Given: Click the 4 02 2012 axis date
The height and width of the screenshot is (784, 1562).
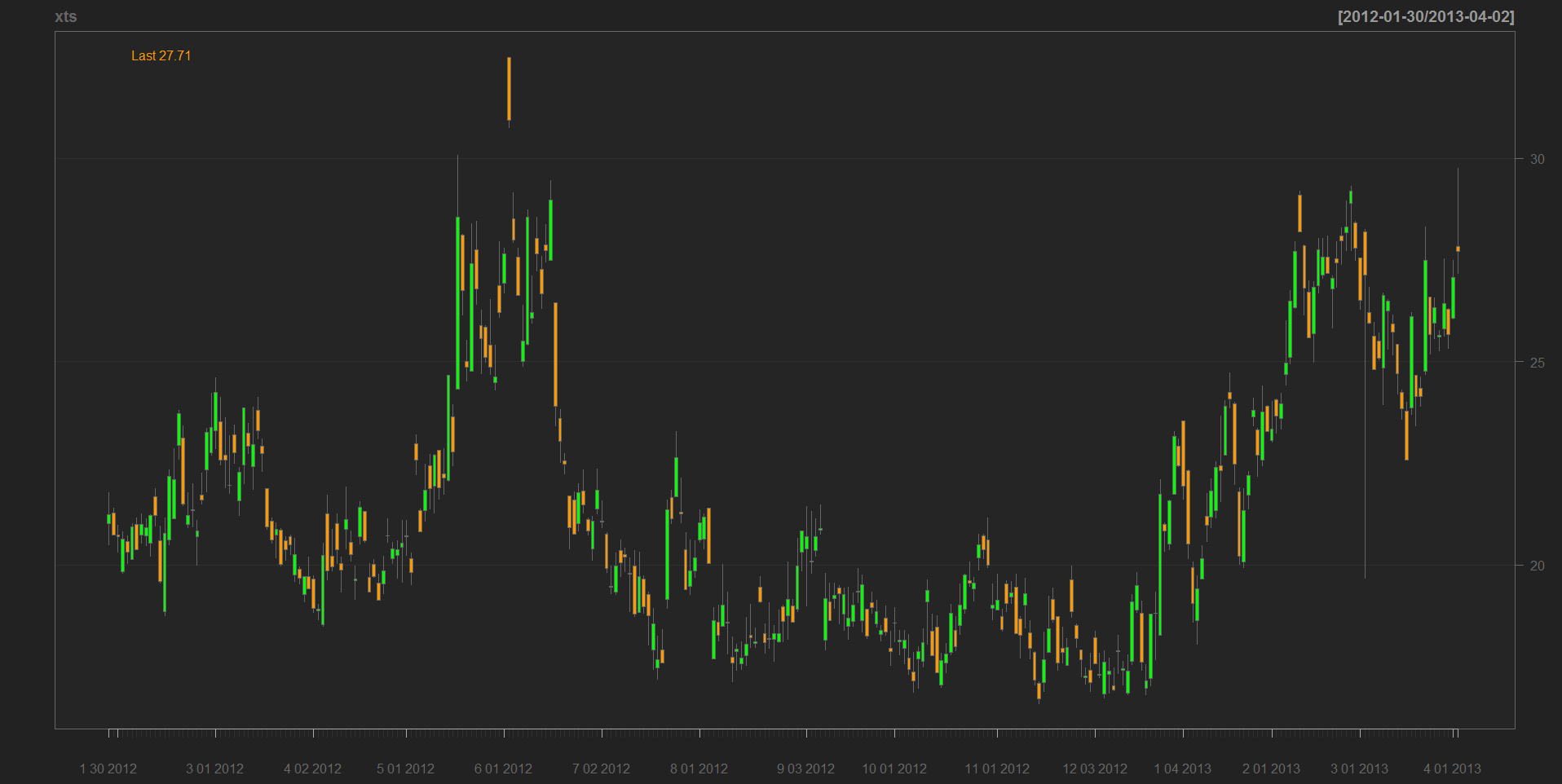Looking at the screenshot, I should [312, 769].
